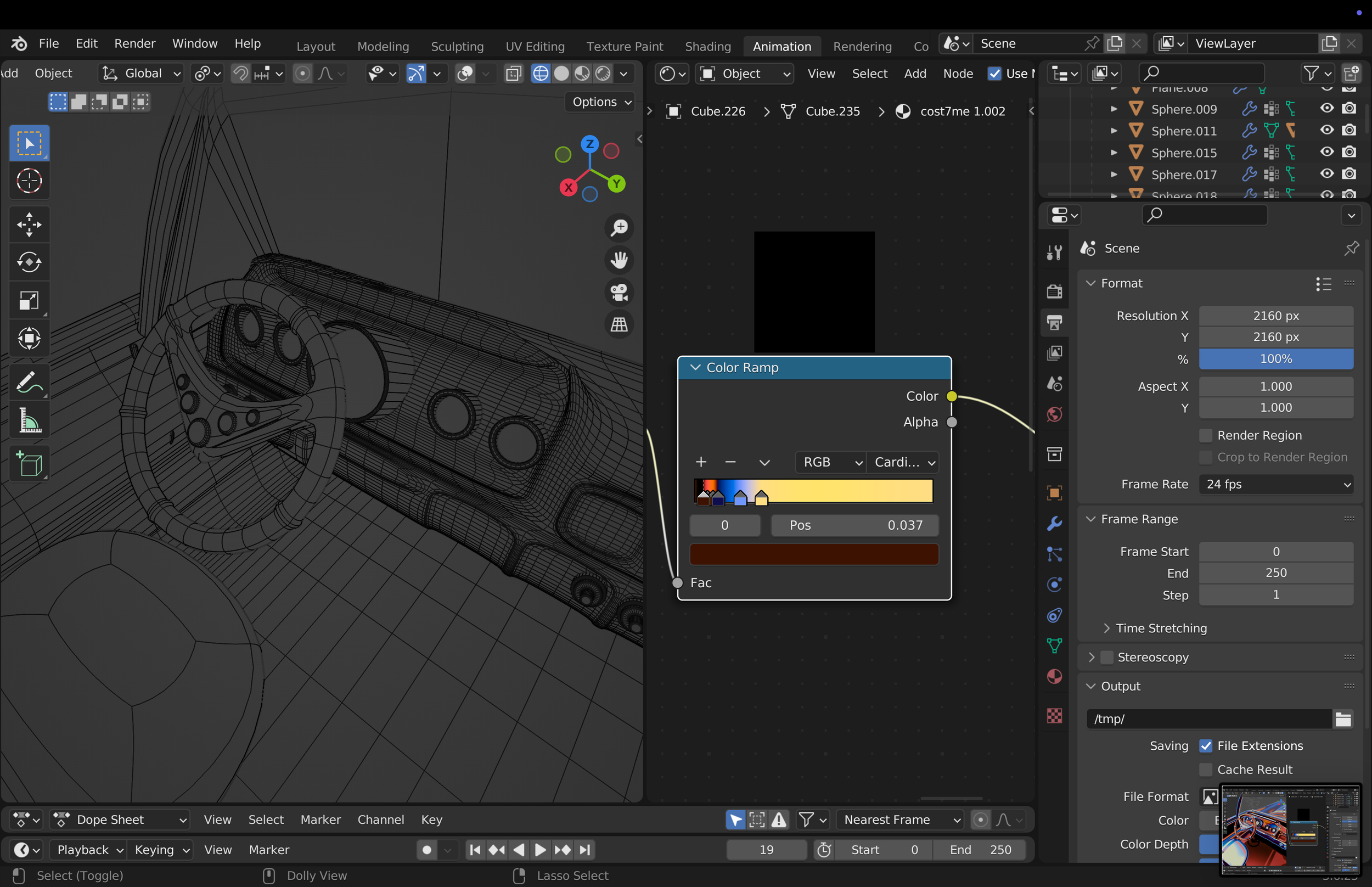
Task: Open the Render menu
Action: point(134,44)
